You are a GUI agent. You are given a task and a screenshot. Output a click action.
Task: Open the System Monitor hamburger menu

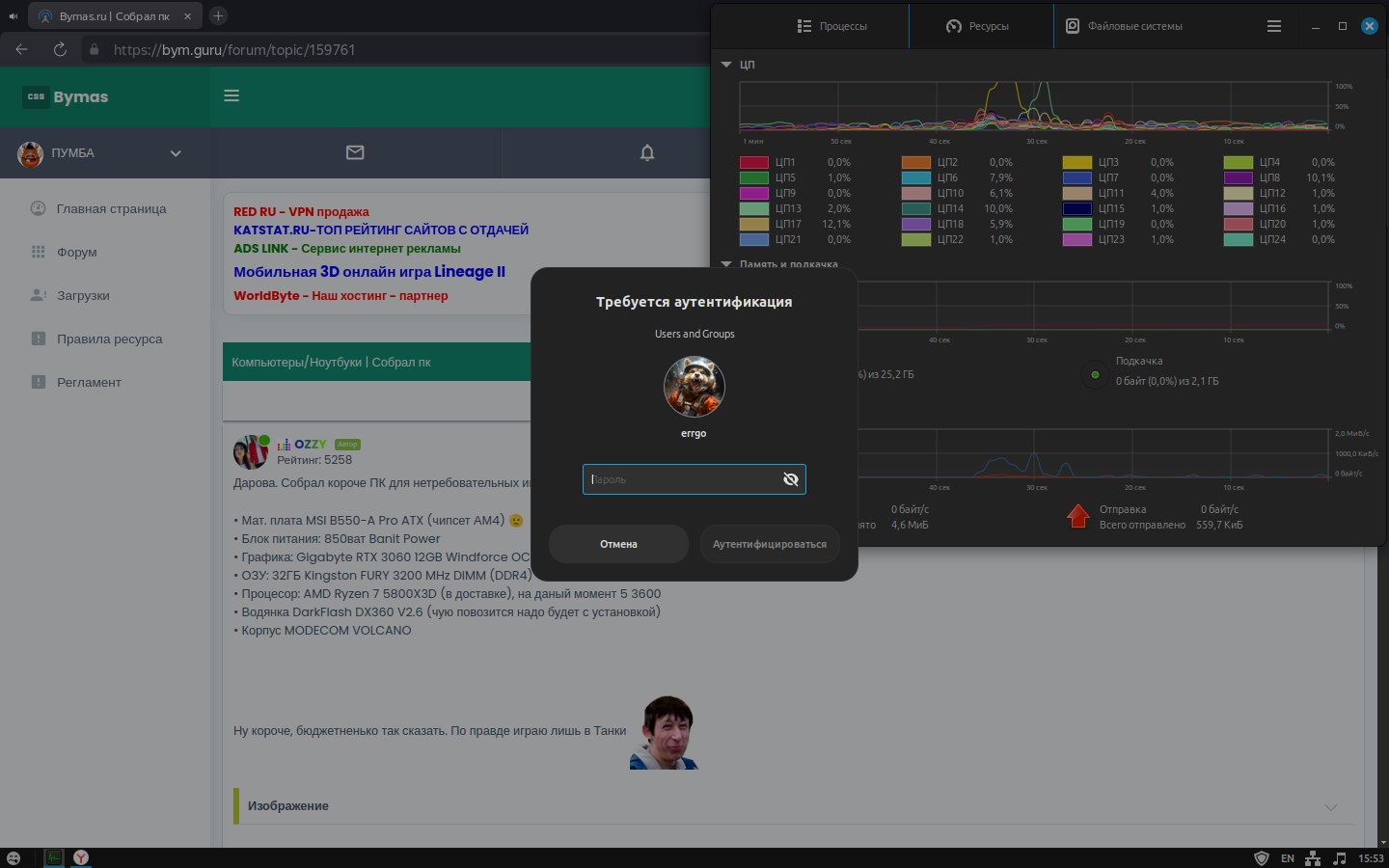[1273, 26]
